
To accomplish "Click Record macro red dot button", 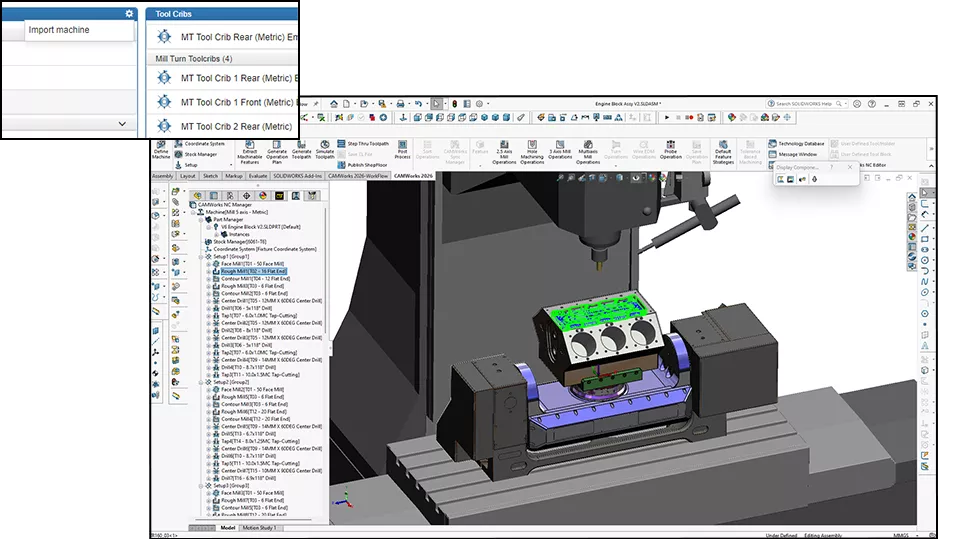I will click(689, 117).
